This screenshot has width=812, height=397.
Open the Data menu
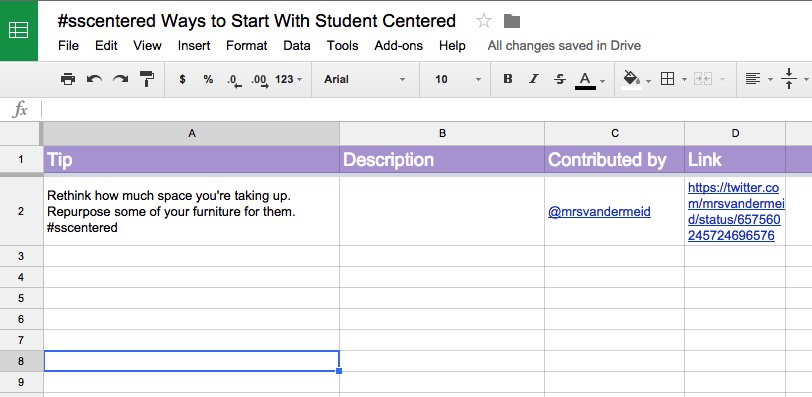click(x=297, y=46)
